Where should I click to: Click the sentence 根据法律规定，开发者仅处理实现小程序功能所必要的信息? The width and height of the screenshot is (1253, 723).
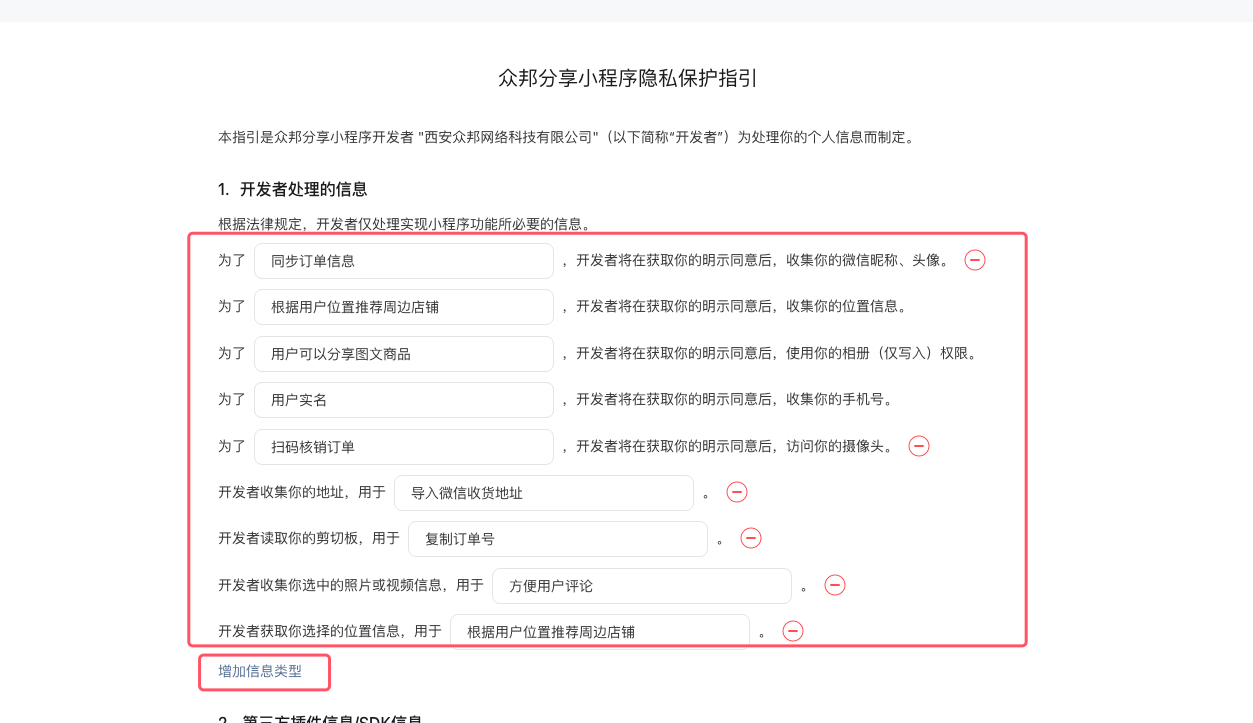[x=407, y=224]
